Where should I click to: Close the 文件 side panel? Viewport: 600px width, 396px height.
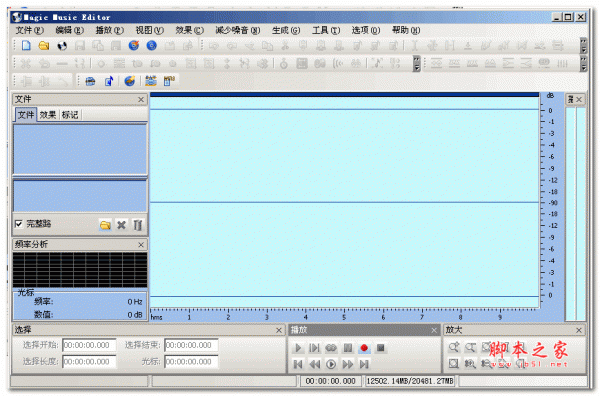pyautogui.click(x=141, y=99)
